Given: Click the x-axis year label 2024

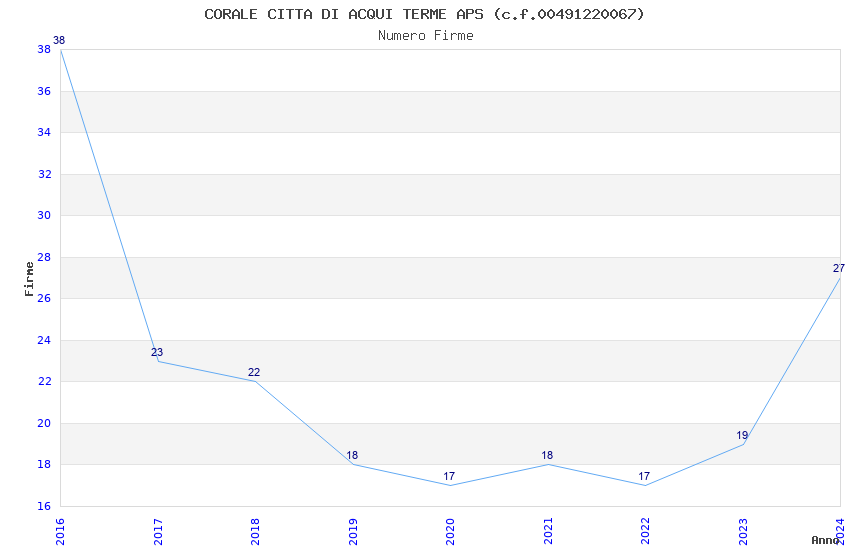Looking at the screenshot, I should click(x=840, y=532).
